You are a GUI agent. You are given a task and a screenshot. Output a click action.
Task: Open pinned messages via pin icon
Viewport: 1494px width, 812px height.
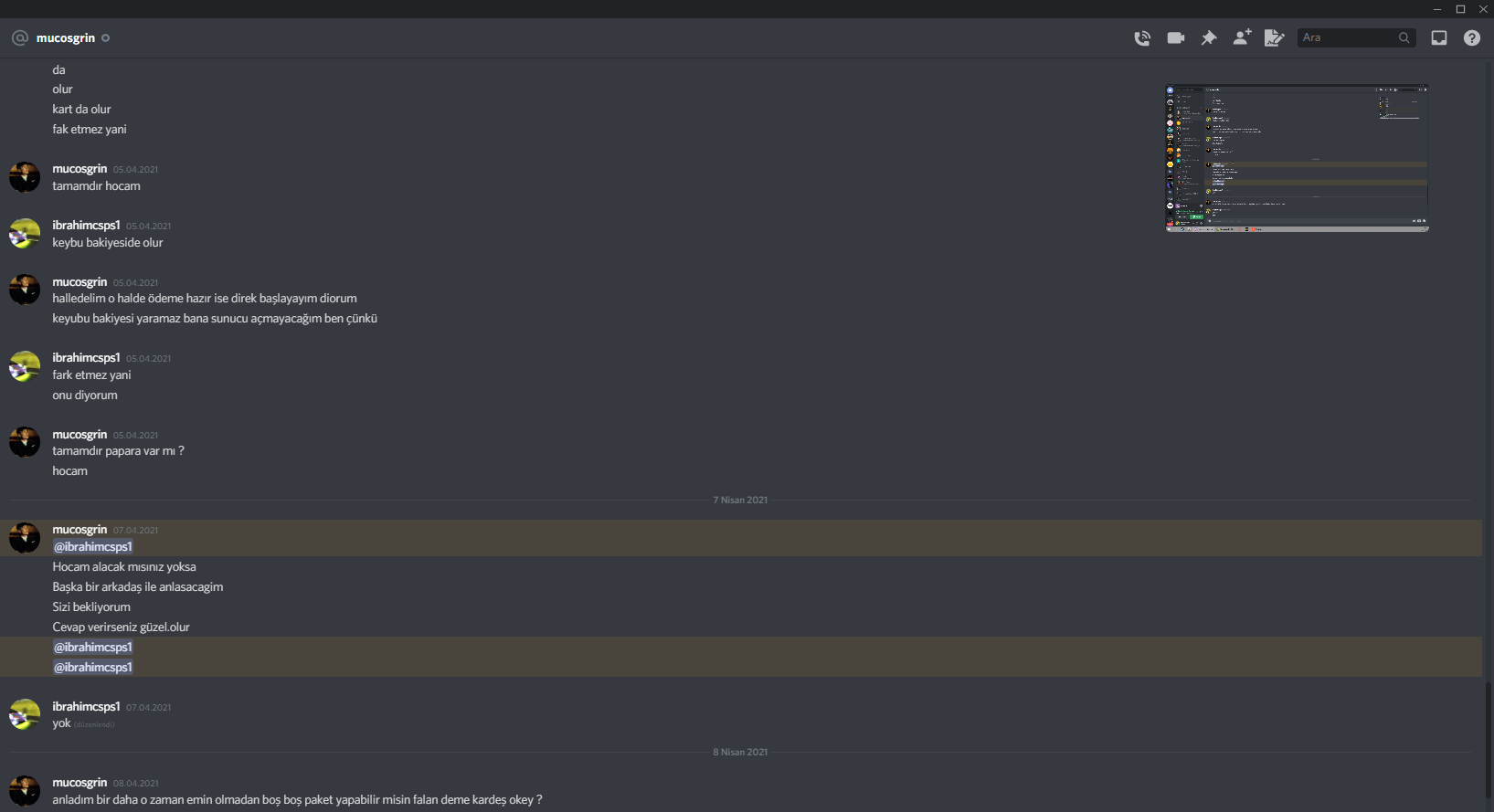[x=1209, y=37]
